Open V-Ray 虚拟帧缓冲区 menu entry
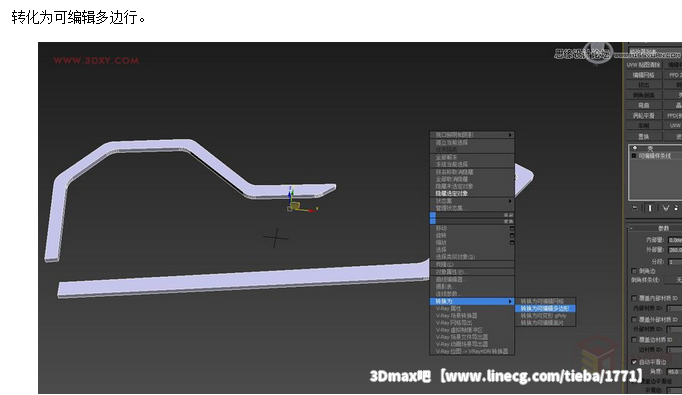Image resolution: width=682 pixels, height=395 pixels. tap(472, 330)
